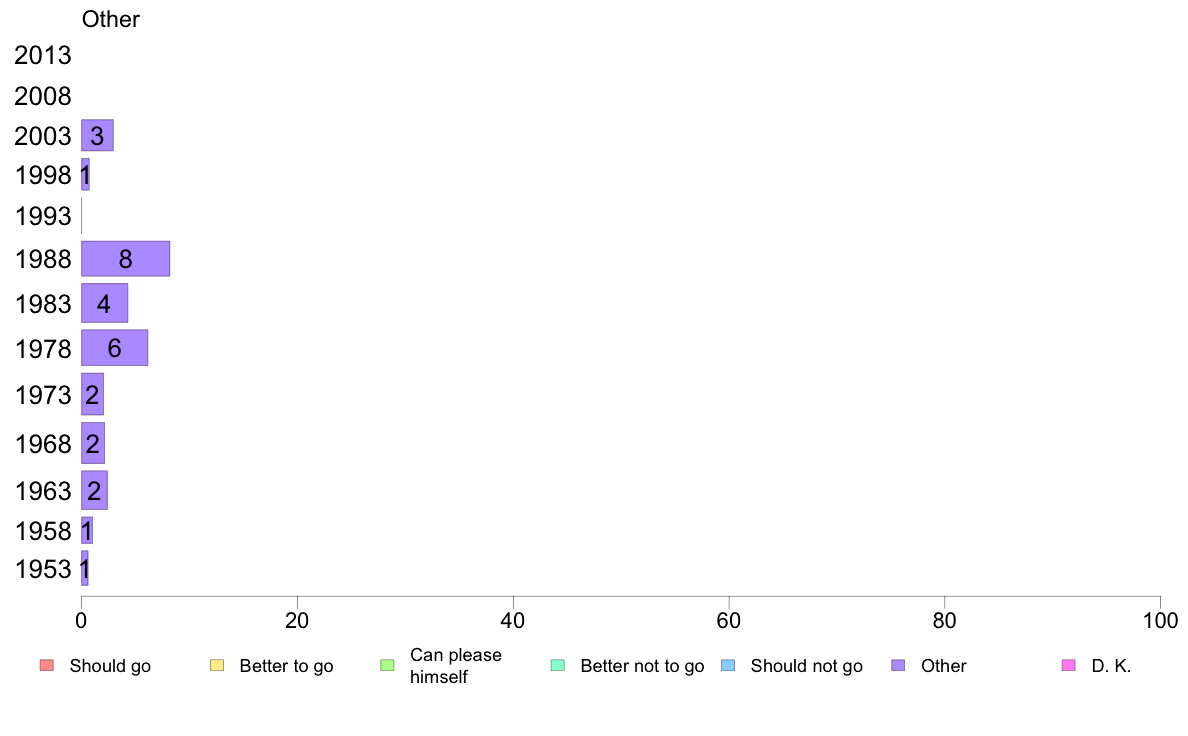Click the 40 tick on the x-axis

513,621
